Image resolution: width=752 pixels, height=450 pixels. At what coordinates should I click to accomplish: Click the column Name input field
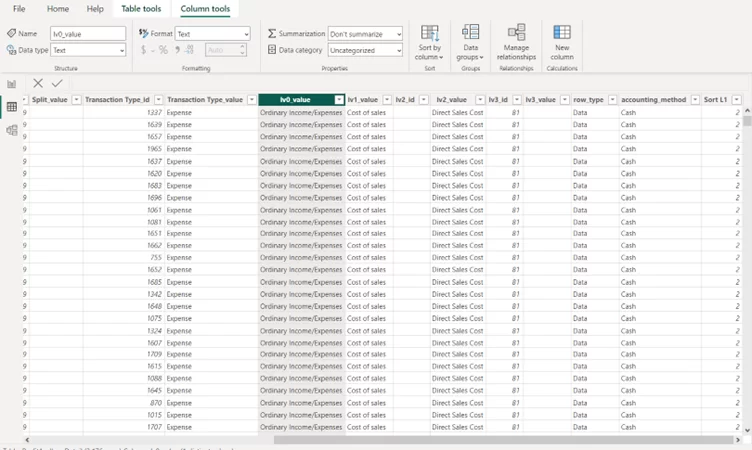point(88,34)
